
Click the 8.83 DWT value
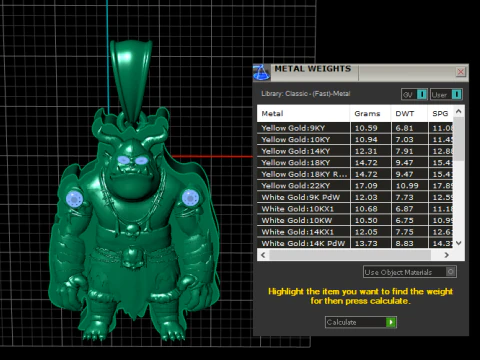[404, 243]
